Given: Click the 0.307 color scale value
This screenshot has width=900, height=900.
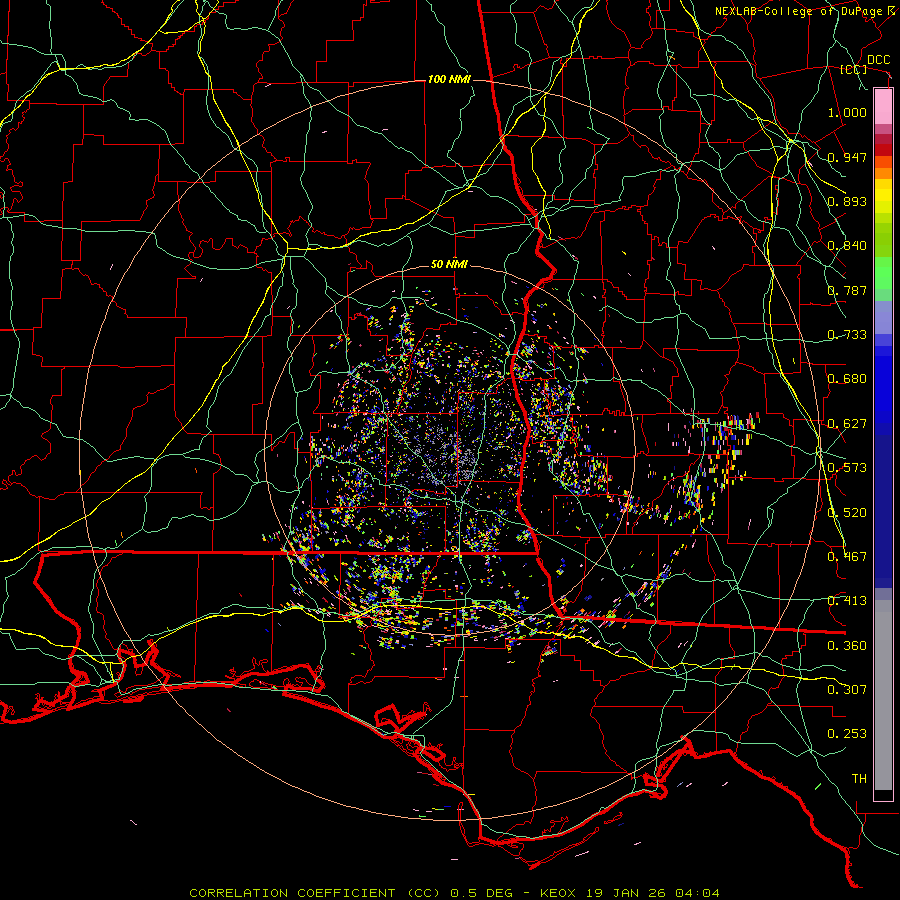Looking at the screenshot, I should coord(847,690).
